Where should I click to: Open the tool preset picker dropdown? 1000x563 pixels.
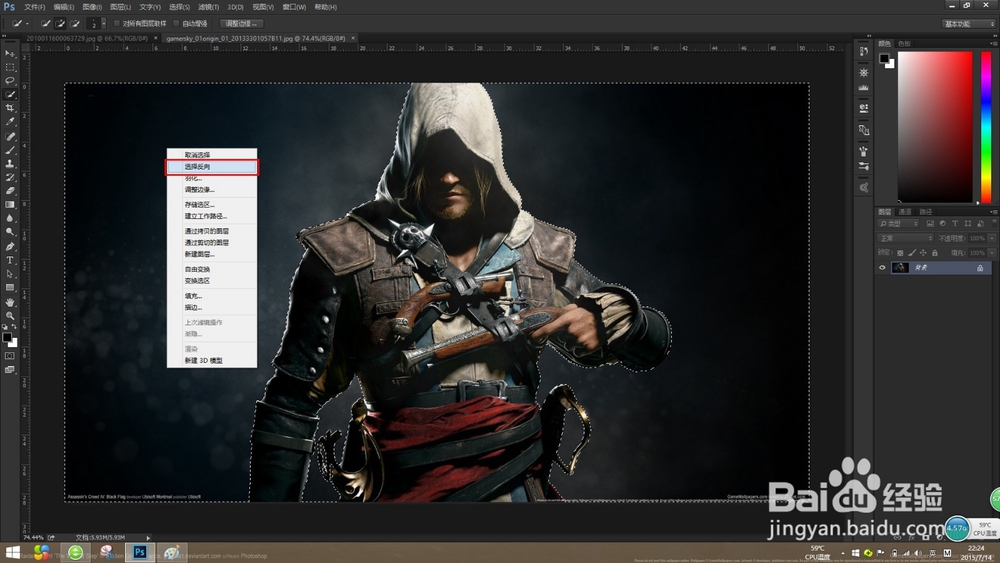(x=27, y=24)
